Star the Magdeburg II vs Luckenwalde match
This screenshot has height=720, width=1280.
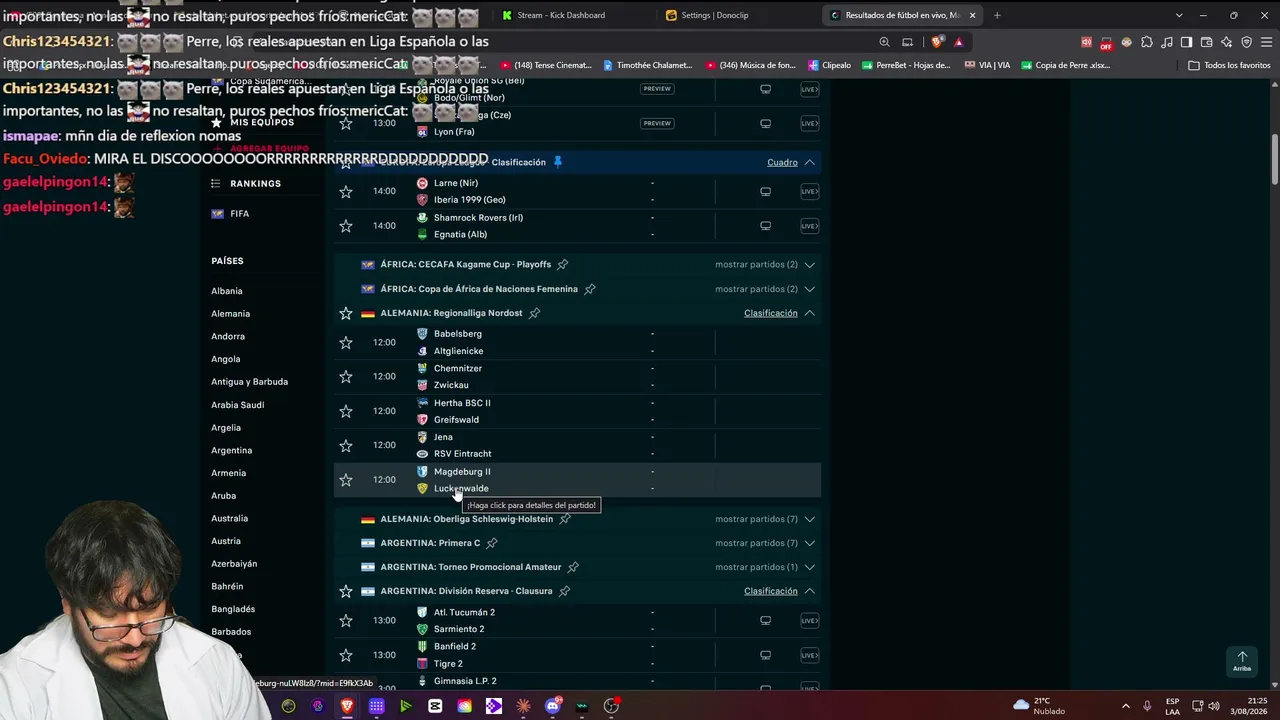coord(346,480)
